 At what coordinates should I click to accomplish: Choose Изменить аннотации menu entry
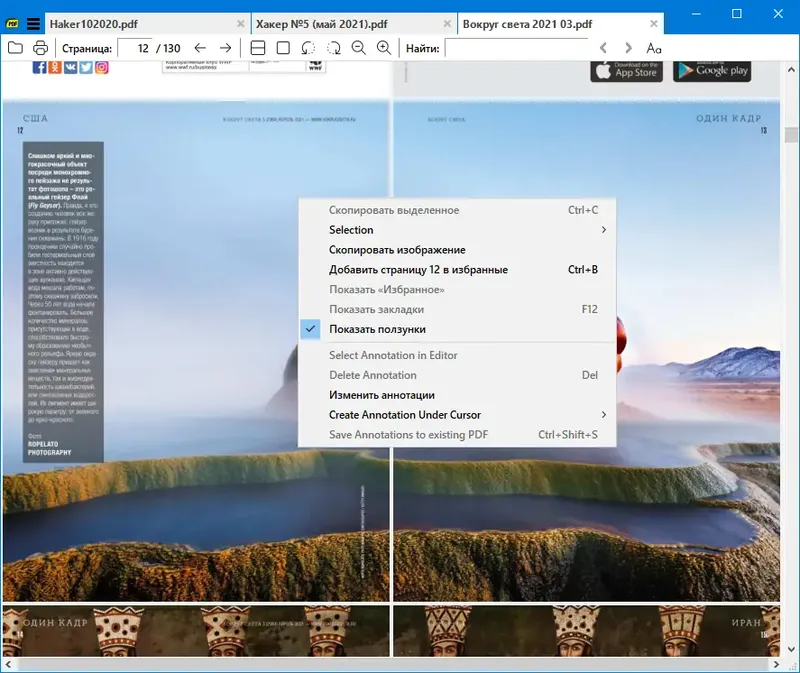point(457,395)
